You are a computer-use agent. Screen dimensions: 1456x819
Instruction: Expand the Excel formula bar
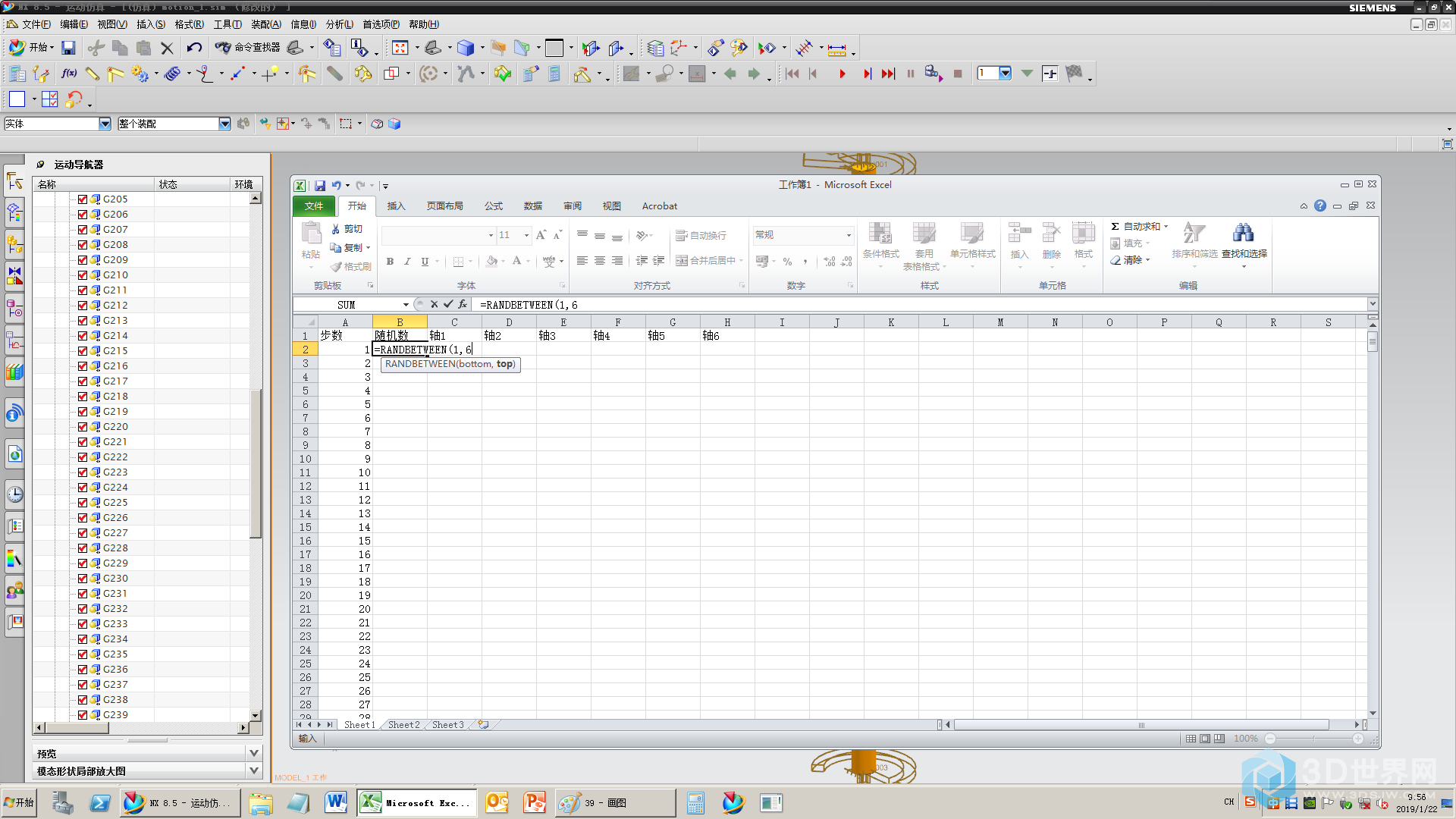click(1372, 304)
